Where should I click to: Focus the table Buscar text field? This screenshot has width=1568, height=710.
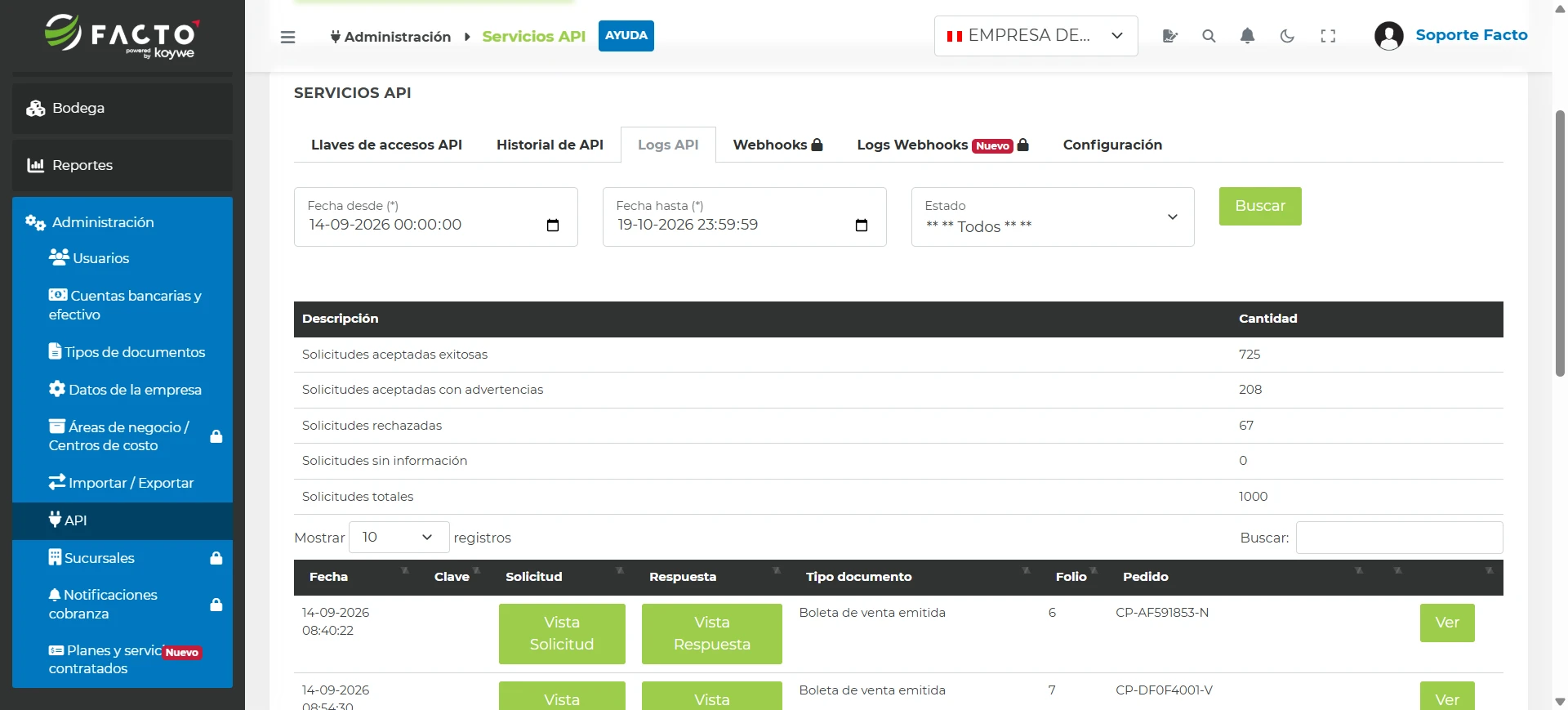1399,538
